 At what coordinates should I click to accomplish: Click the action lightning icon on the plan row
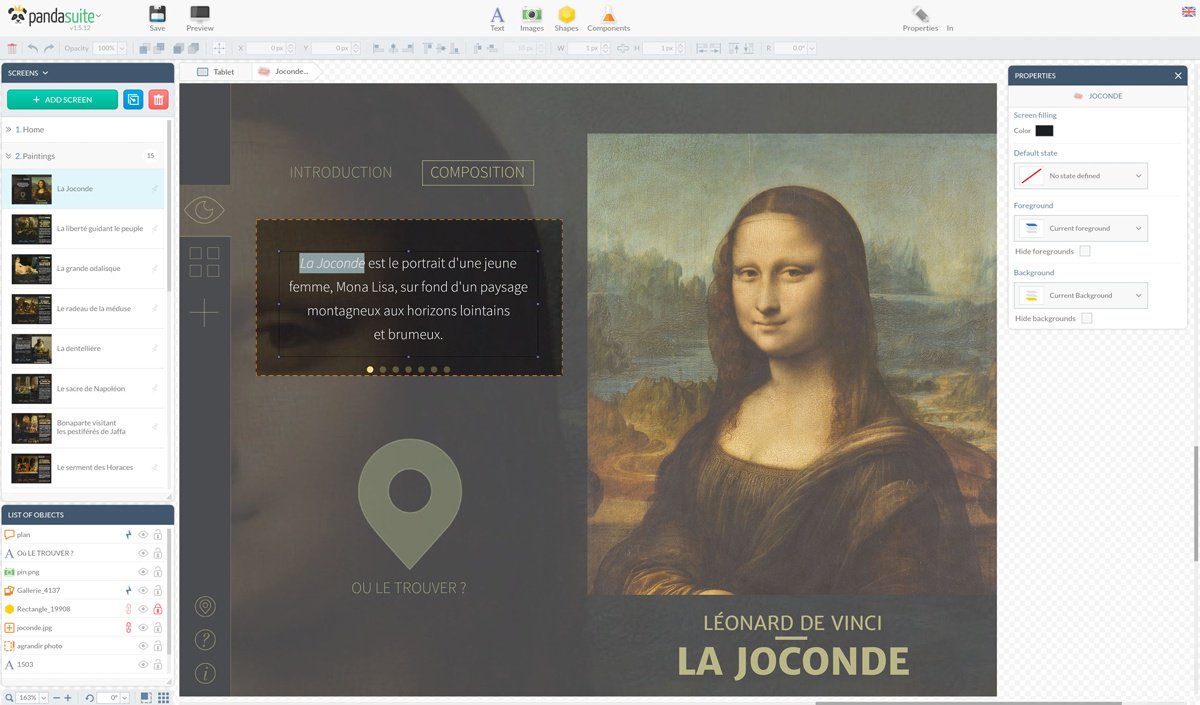tap(128, 535)
